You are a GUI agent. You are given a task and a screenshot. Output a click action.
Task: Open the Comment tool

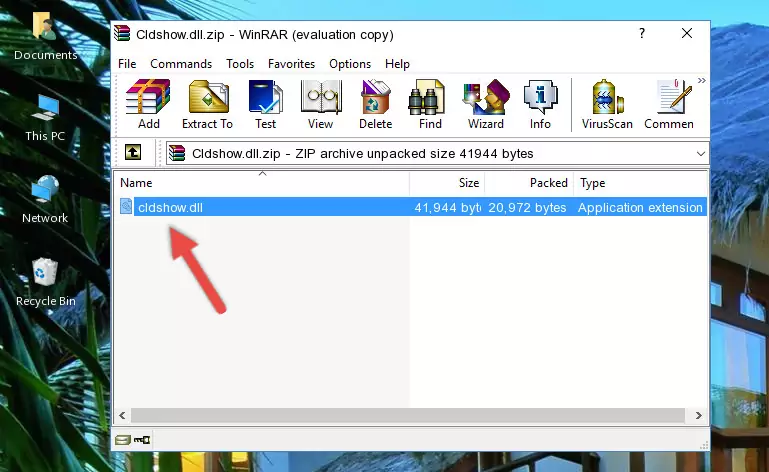coord(669,105)
